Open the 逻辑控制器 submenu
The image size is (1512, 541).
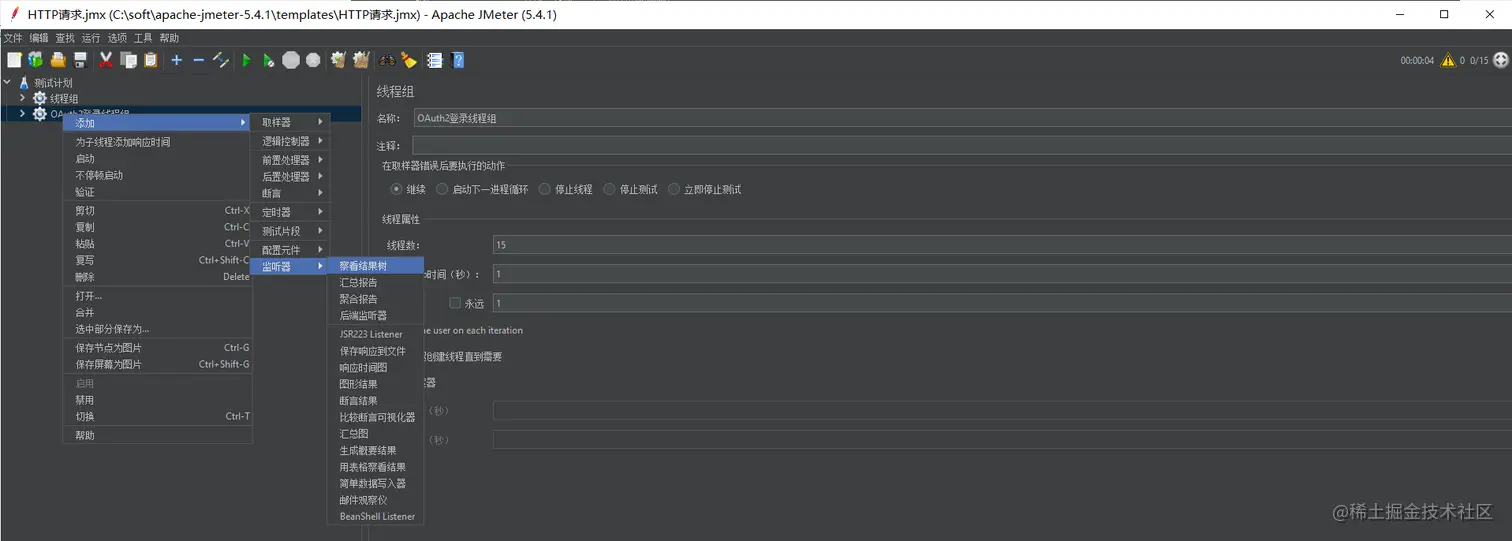tap(290, 141)
